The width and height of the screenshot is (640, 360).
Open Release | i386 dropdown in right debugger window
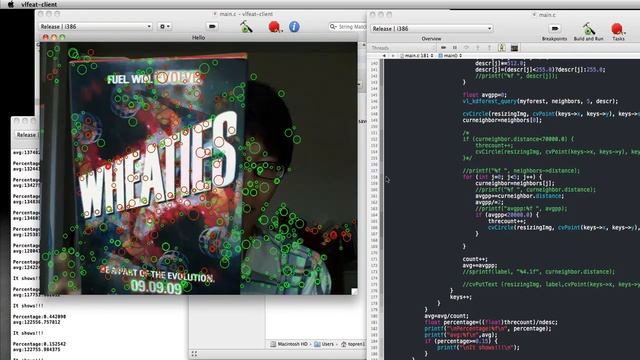tap(431, 29)
